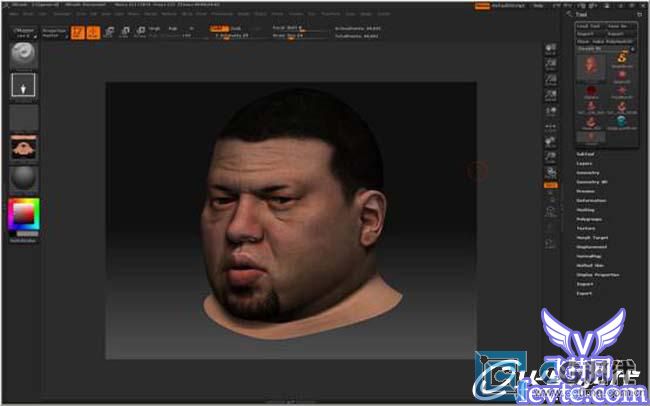Click the L.Sym double-arrow icon on right shelf
This screenshot has height=406, width=650.
pos(551,127)
